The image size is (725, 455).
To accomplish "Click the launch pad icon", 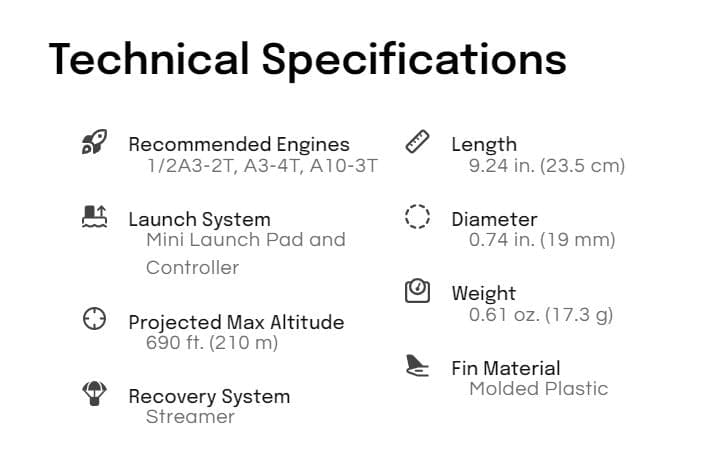I will click(94, 216).
